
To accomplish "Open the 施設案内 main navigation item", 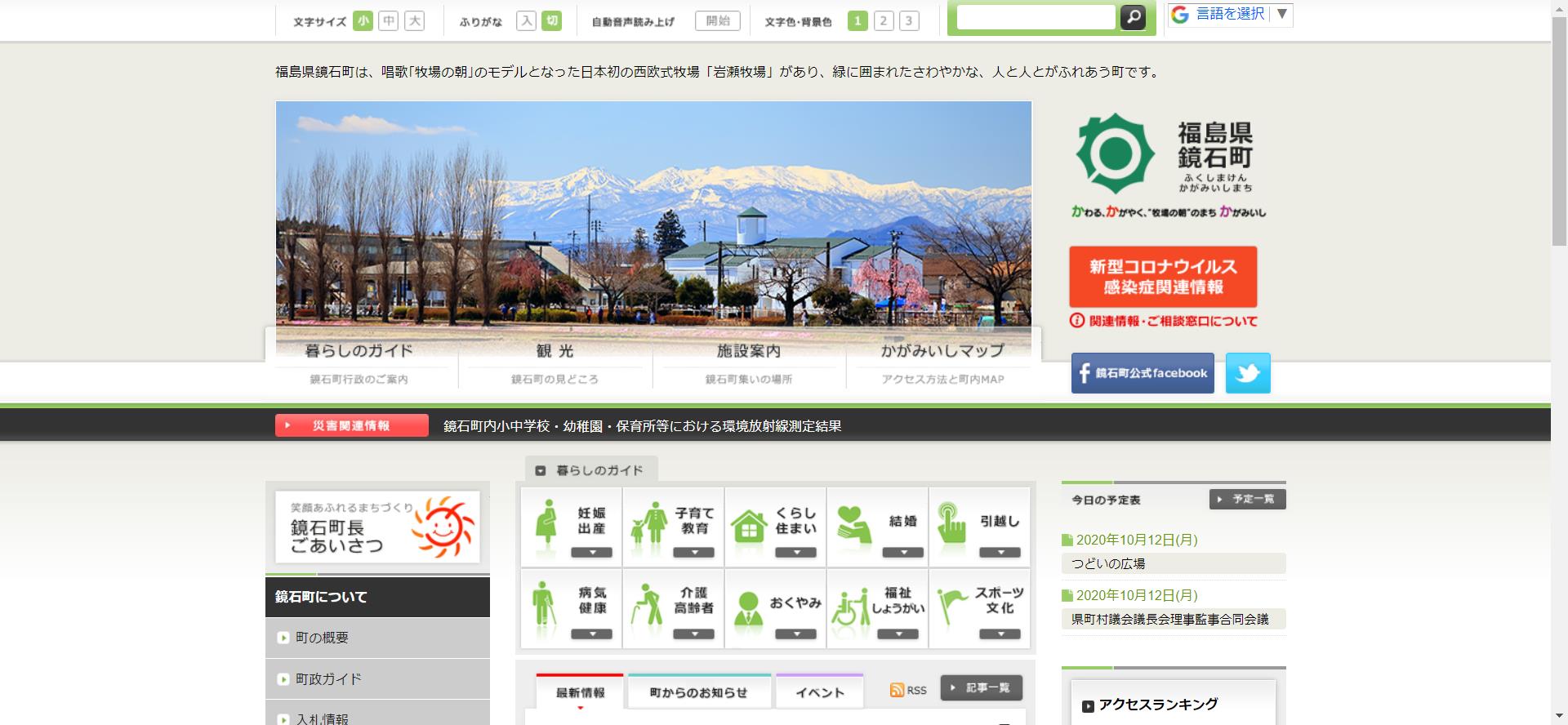I will (x=749, y=362).
